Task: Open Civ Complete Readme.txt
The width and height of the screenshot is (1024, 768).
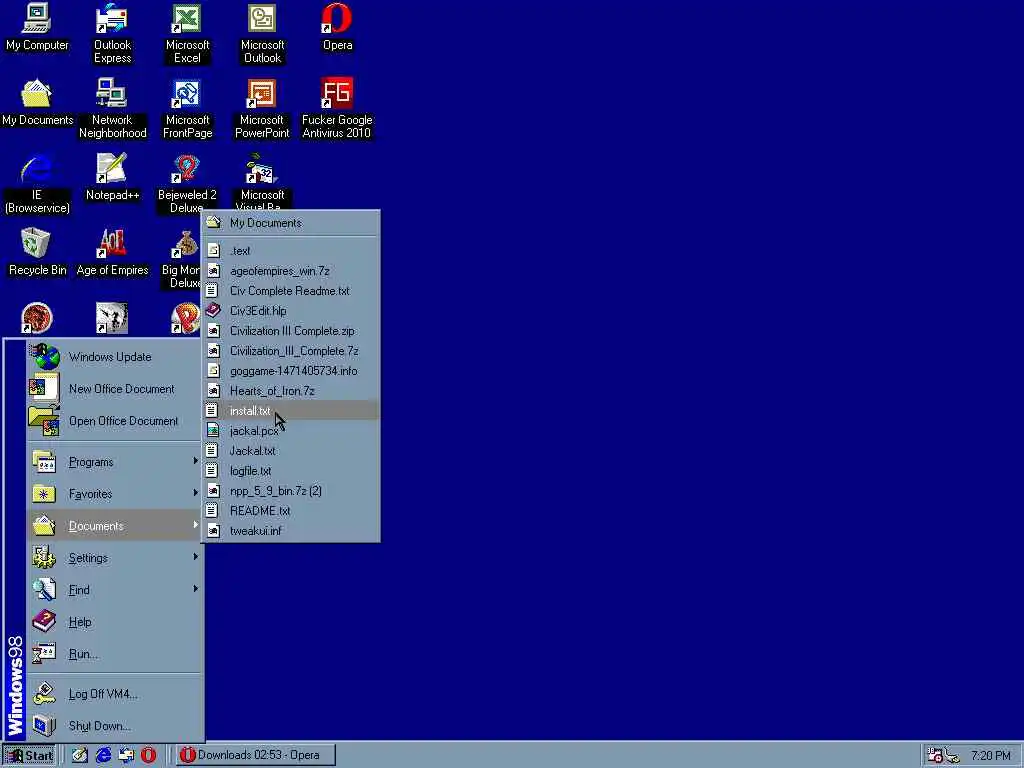Action: [x=291, y=291]
